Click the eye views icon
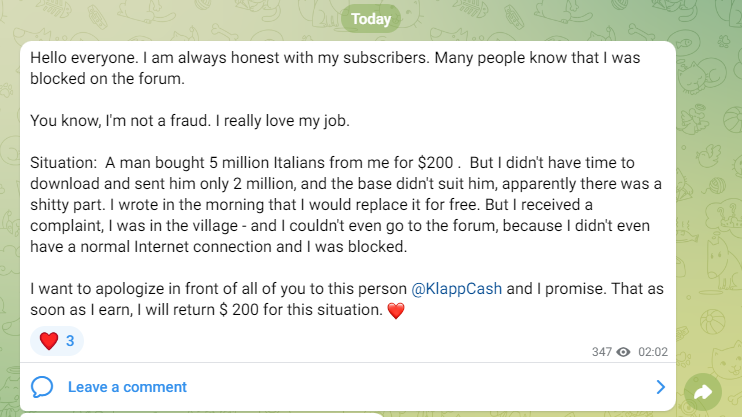This screenshot has height=417, width=742. point(624,352)
